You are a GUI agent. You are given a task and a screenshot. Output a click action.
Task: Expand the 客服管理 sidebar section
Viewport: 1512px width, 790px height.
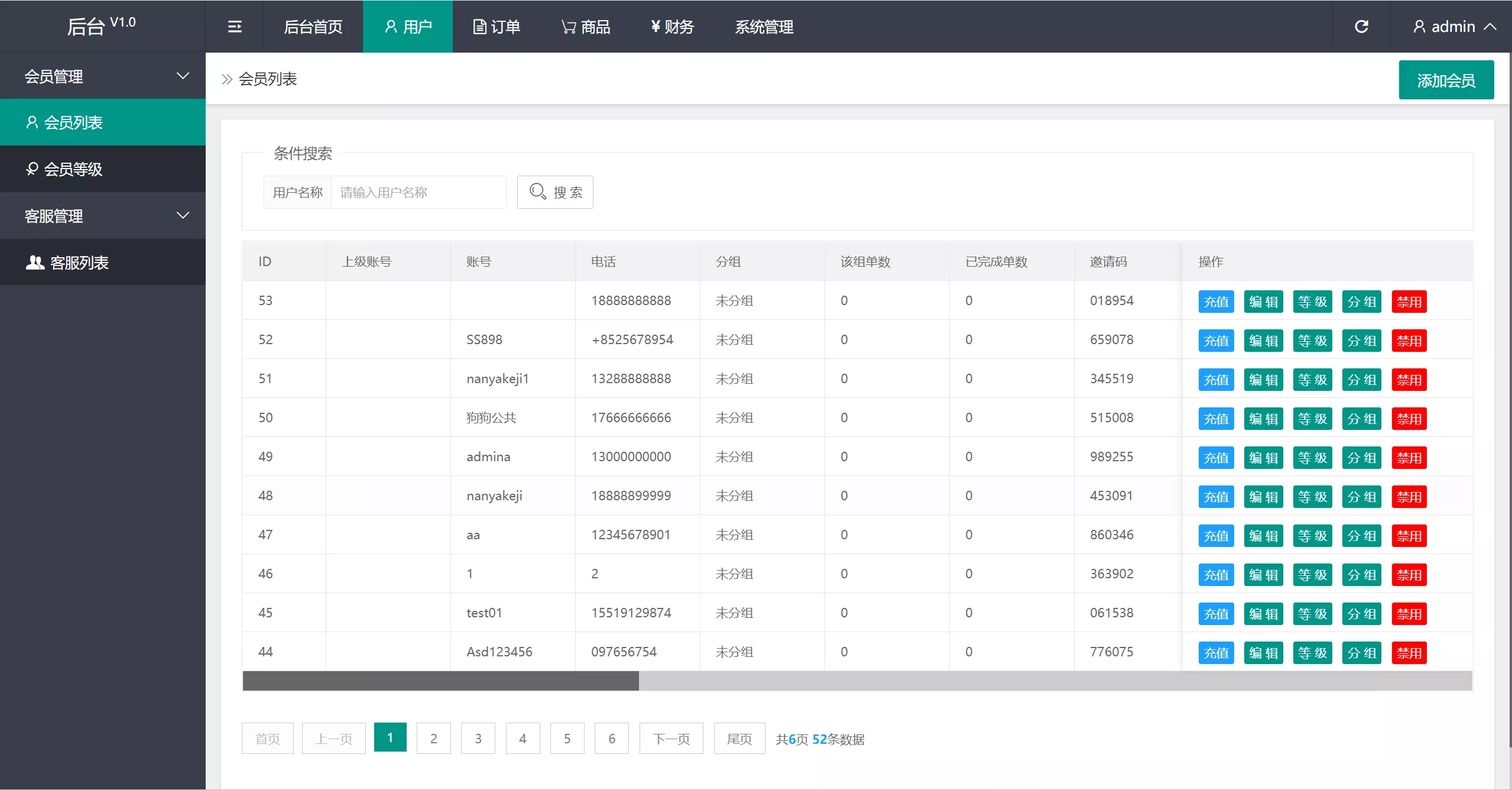click(x=102, y=215)
